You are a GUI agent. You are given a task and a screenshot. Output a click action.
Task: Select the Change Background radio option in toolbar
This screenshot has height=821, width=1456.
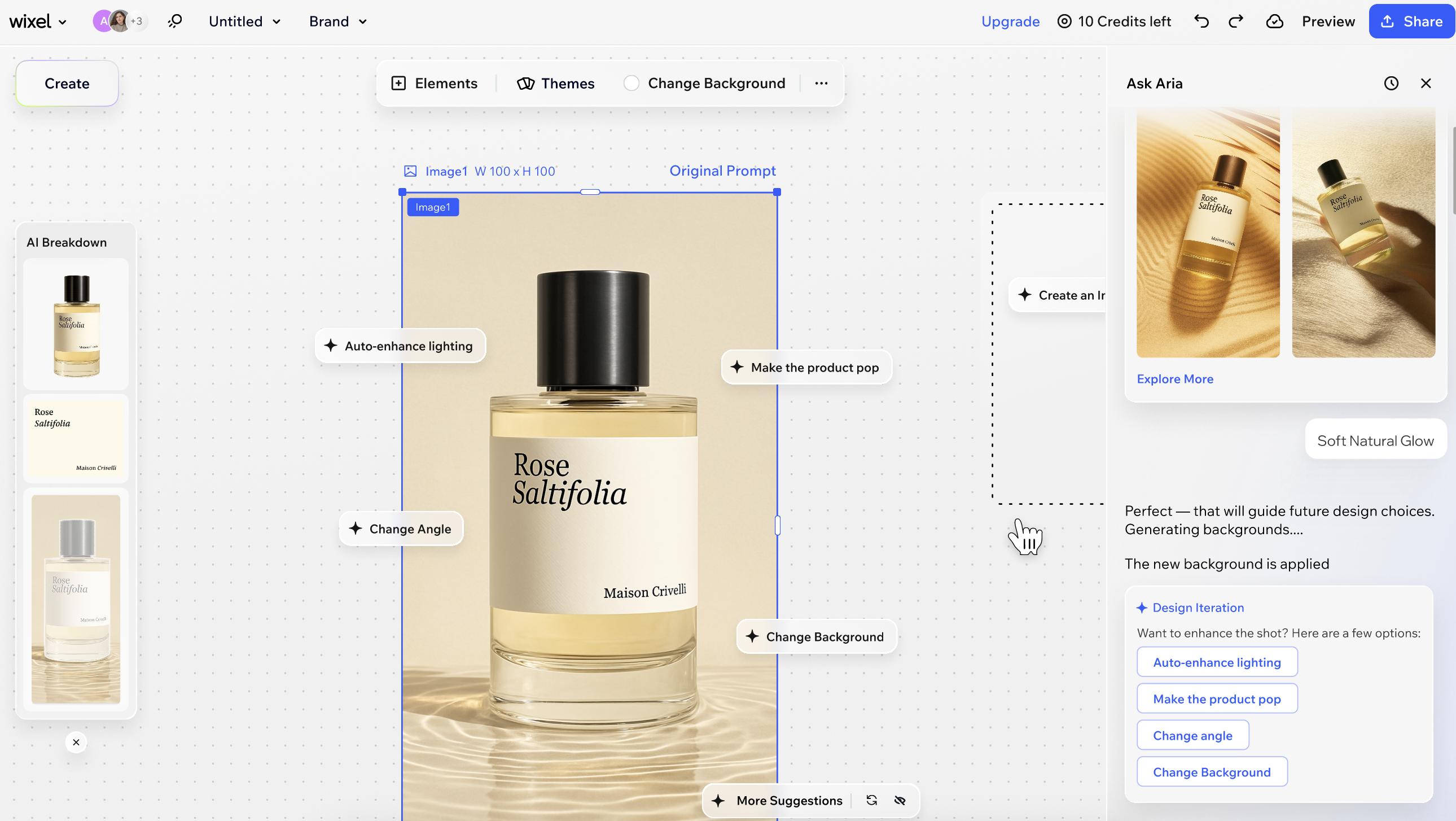point(632,82)
